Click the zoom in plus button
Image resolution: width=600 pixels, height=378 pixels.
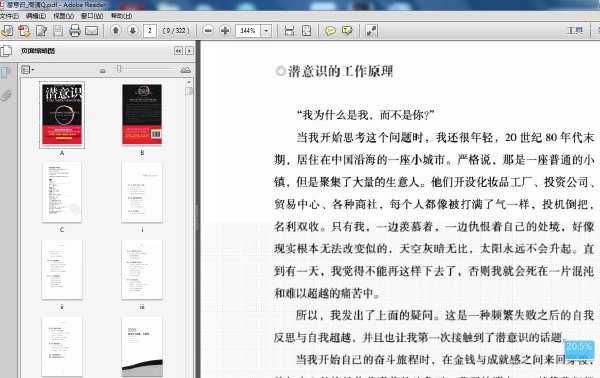pyautogui.click(x=225, y=30)
